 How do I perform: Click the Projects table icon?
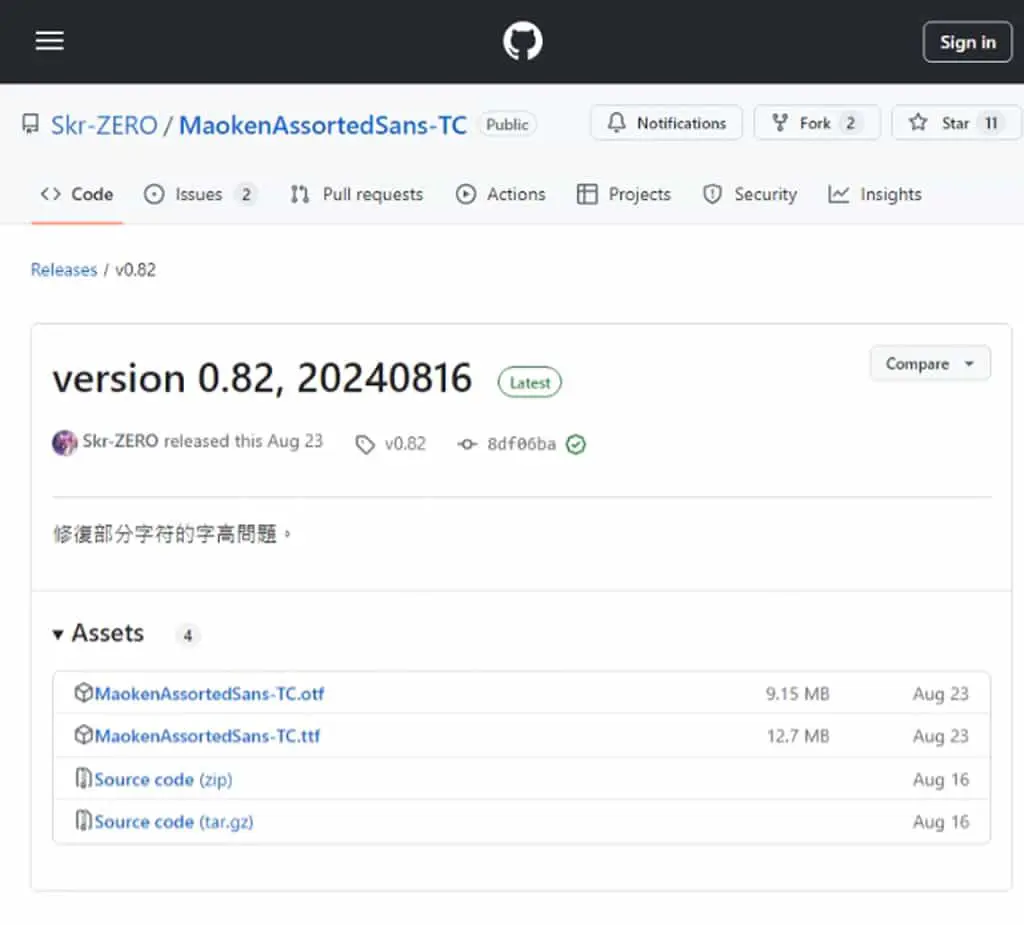coord(587,194)
